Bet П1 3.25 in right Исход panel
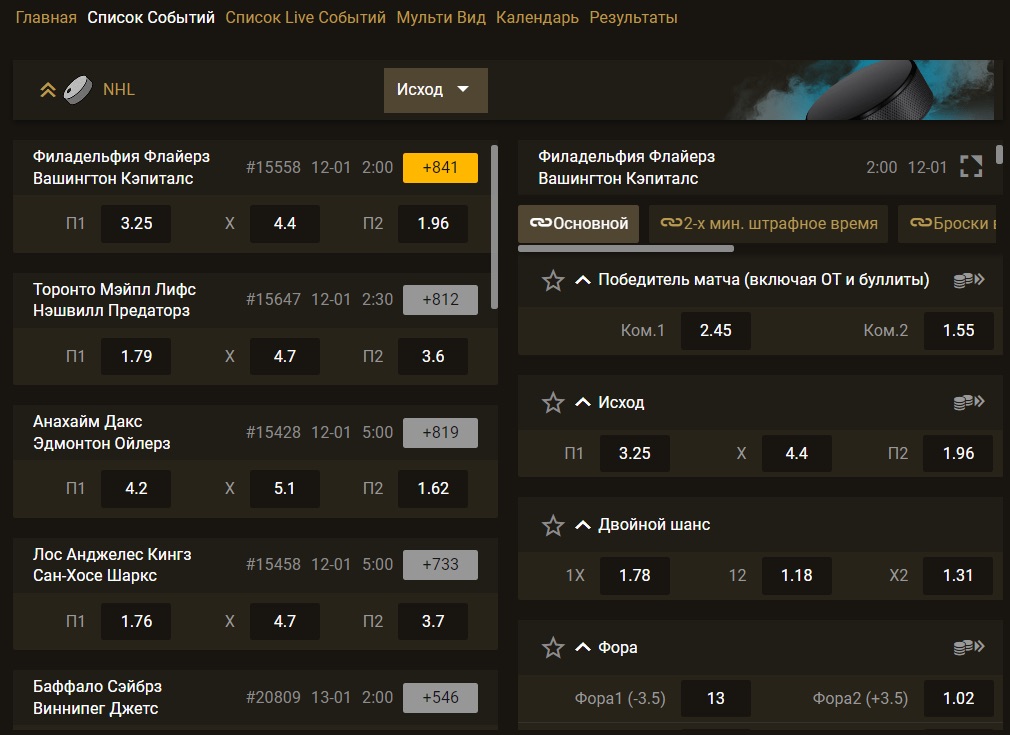Image resolution: width=1010 pixels, height=735 pixels. [x=634, y=453]
